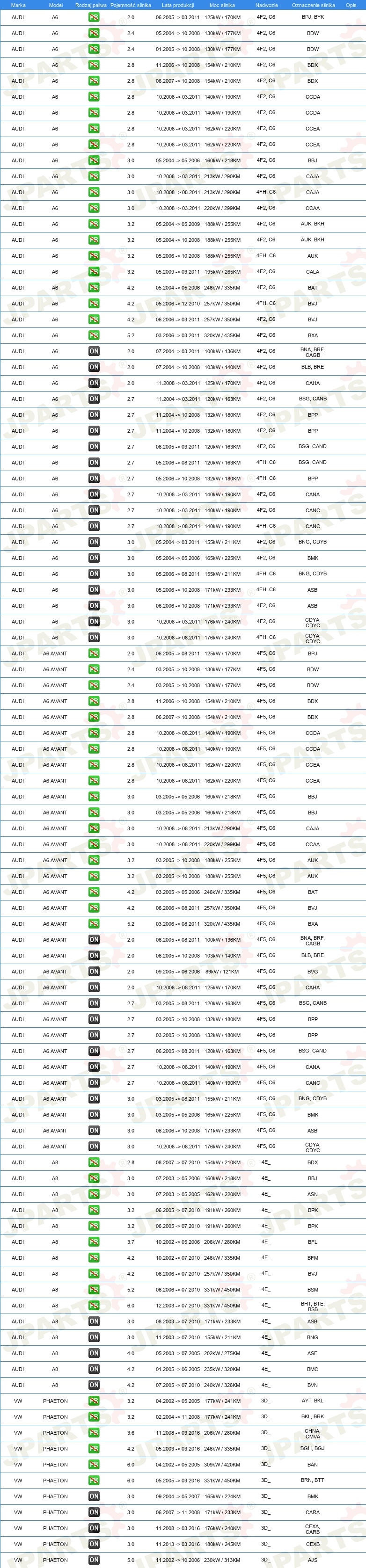Click petrol icon in A6 AVANT BPJ row
This screenshot has height=1568, width=366.
94,653
